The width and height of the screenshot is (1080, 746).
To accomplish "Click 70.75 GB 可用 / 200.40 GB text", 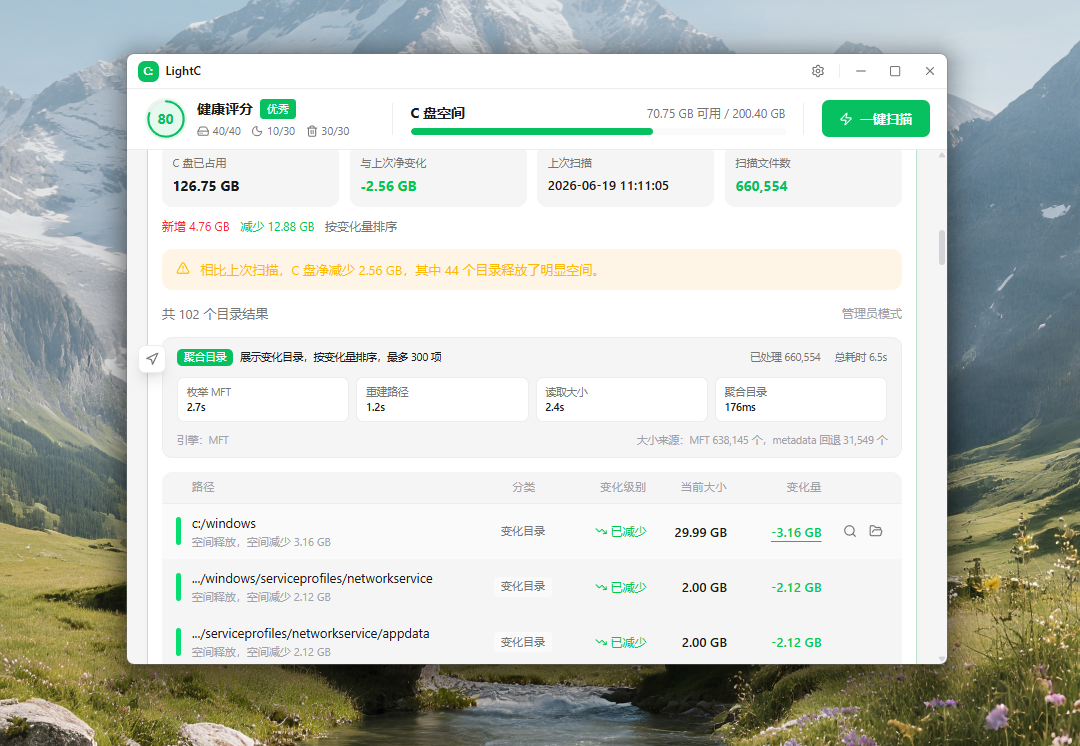I will pos(716,114).
